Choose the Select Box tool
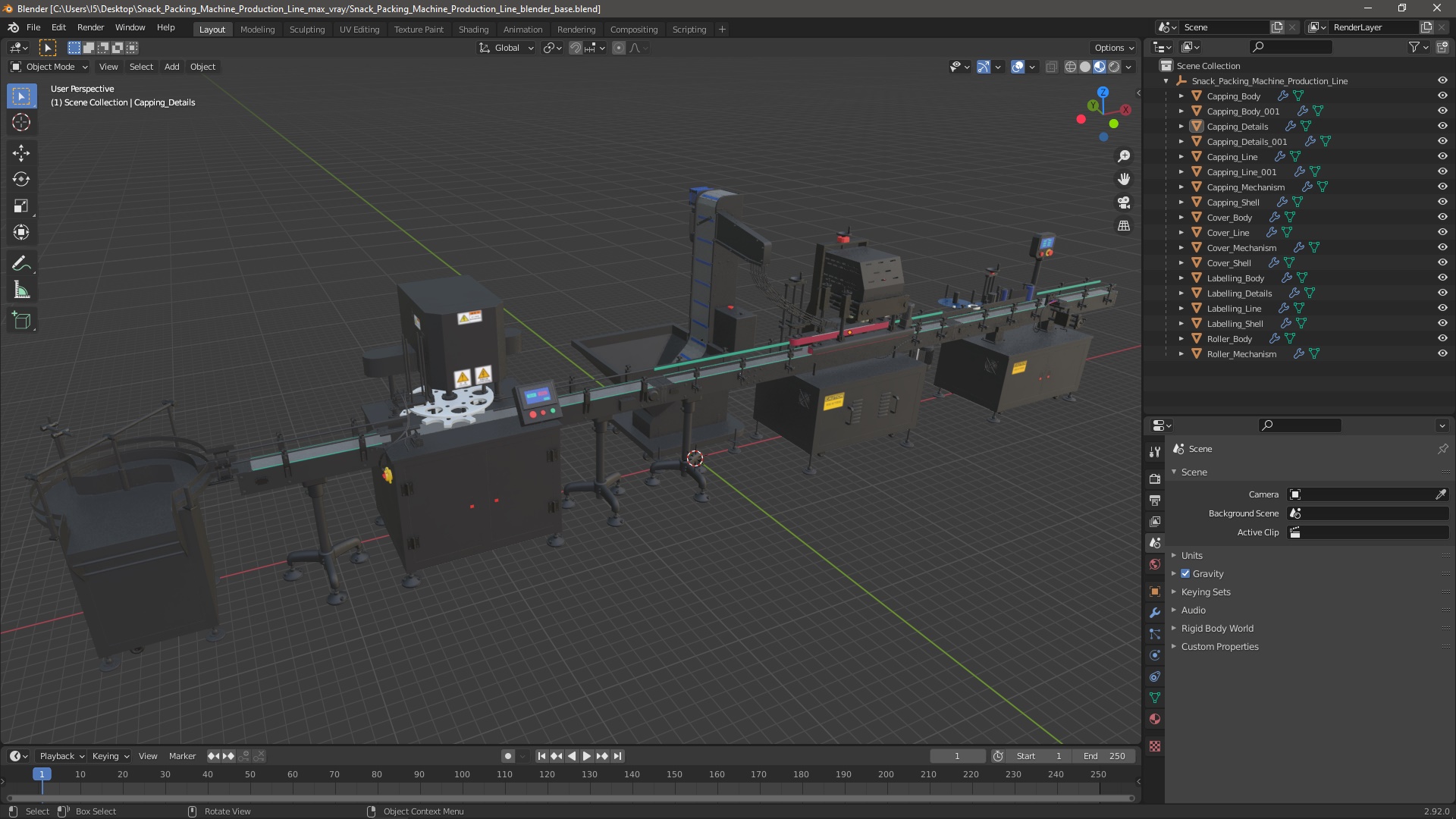The height and width of the screenshot is (819, 1456). tap(21, 96)
